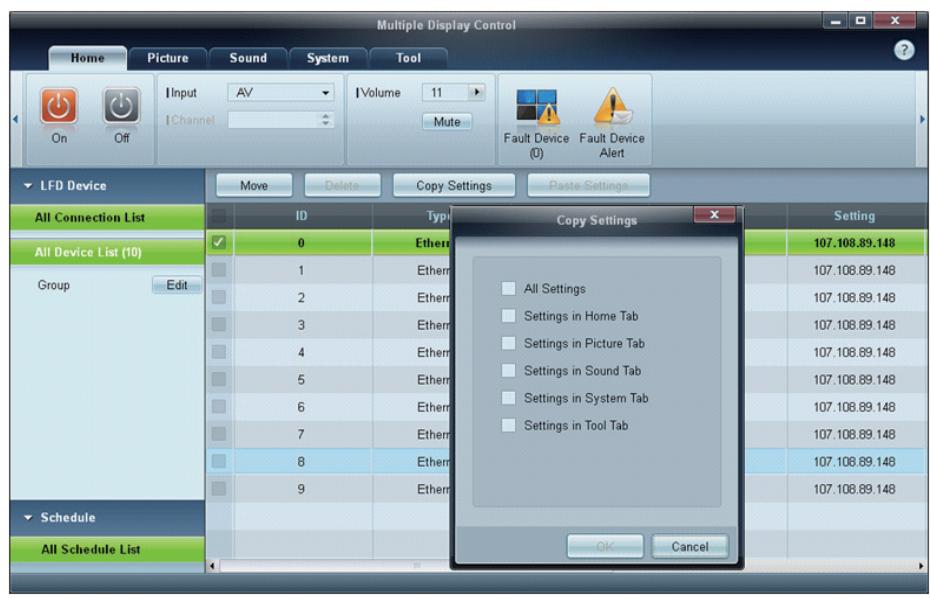Image resolution: width=931 pixels, height=598 pixels.
Task: Enable Settings in System Tab
Action: (508, 398)
